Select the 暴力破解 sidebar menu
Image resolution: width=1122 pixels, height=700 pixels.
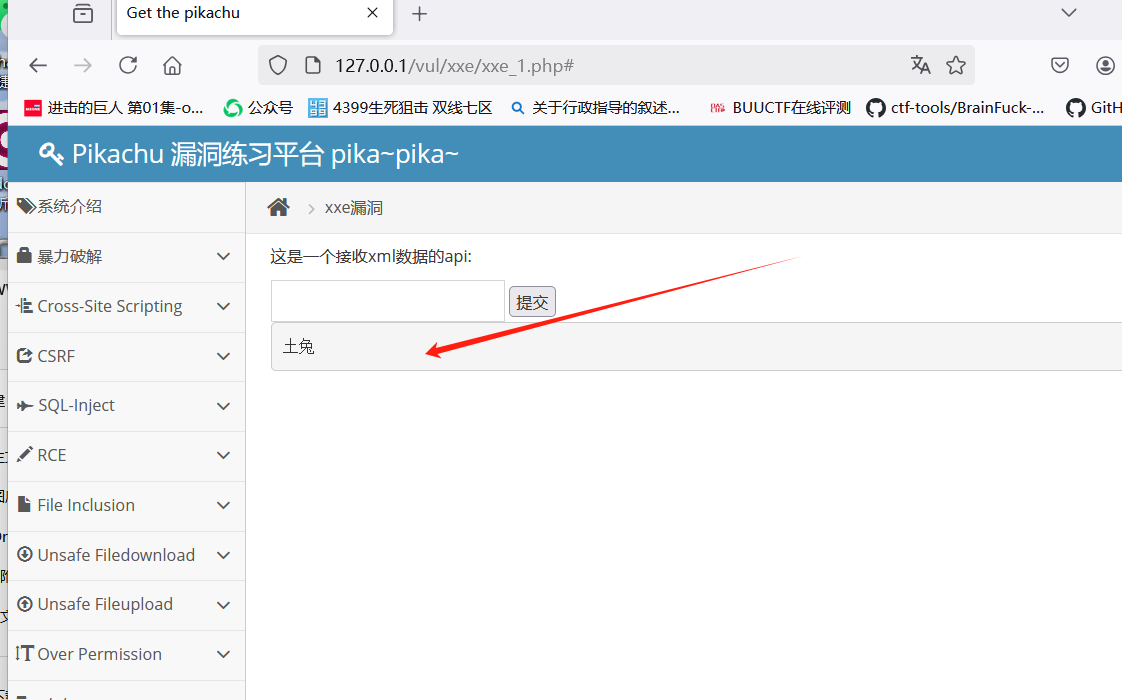coord(127,256)
